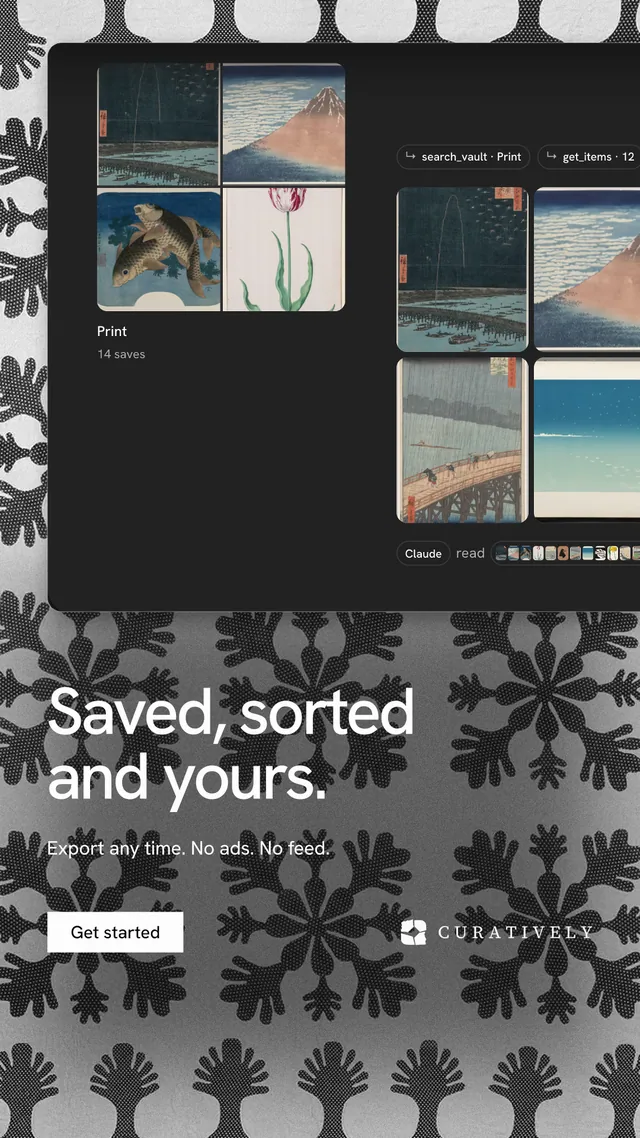Click the Get started button
Viewport: 640px width, 1138px height.
(115, 932)
